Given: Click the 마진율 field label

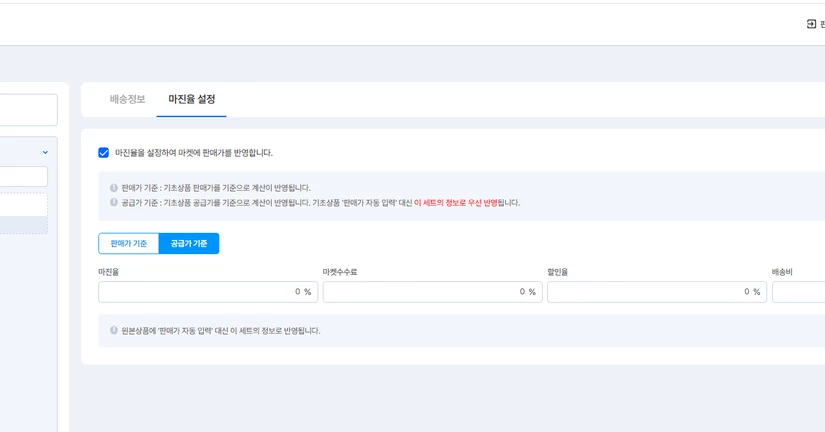Looking at the screenshot, I should pos(108,272).
